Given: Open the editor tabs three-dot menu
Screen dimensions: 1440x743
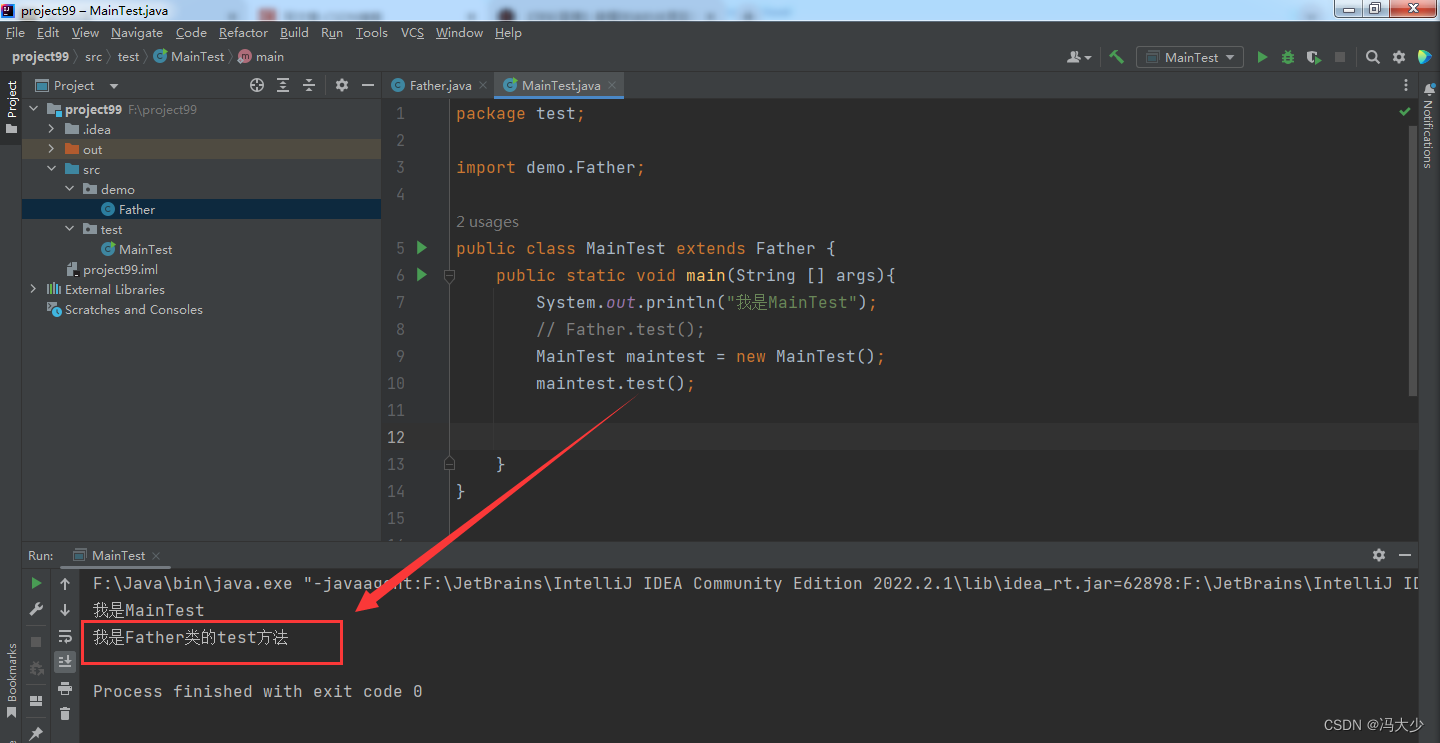Looking at the screenshot, I should tap(1407, 85).
